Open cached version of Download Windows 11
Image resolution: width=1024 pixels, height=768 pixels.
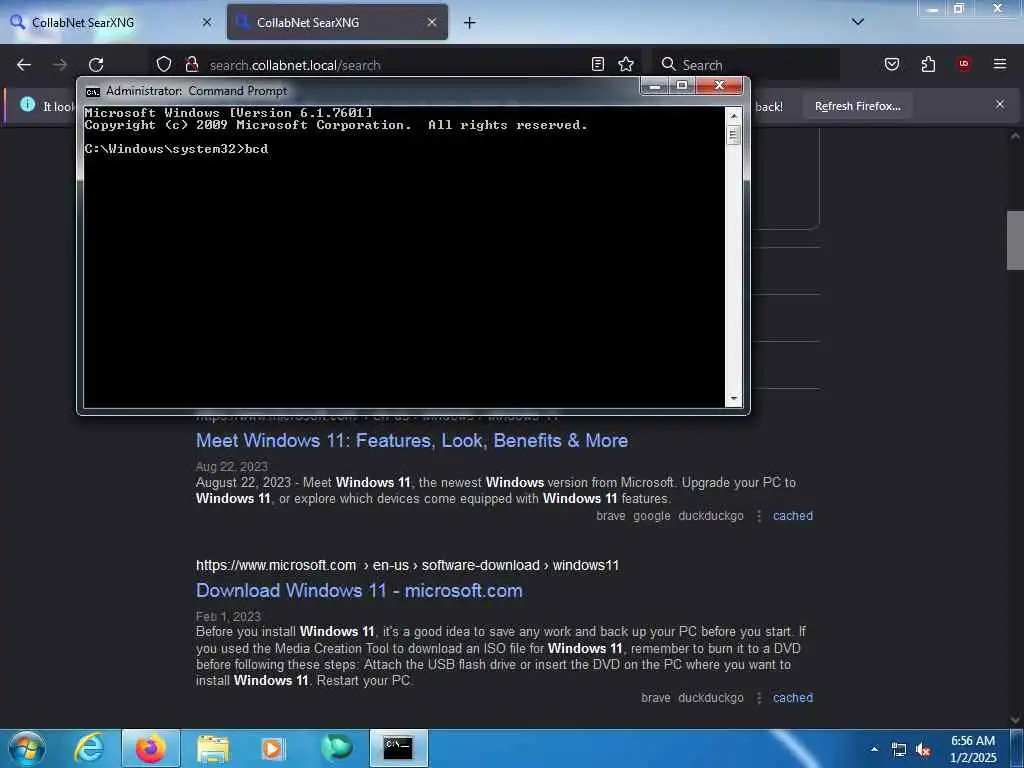coord(793,698)
